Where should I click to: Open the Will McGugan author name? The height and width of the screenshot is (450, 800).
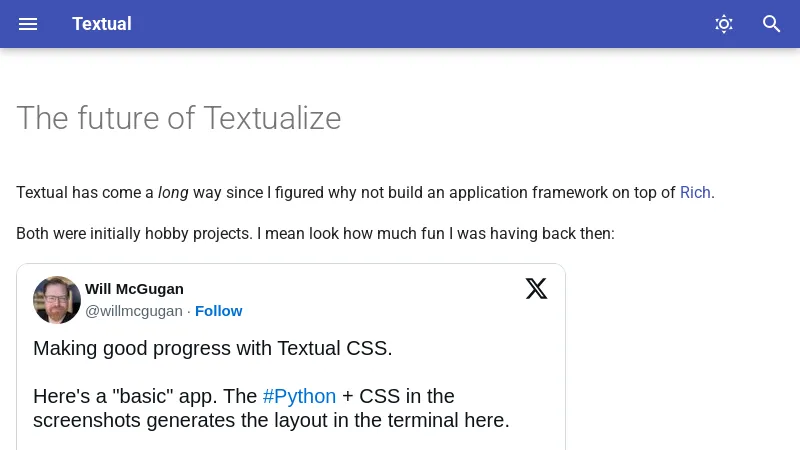pos(134,289)
